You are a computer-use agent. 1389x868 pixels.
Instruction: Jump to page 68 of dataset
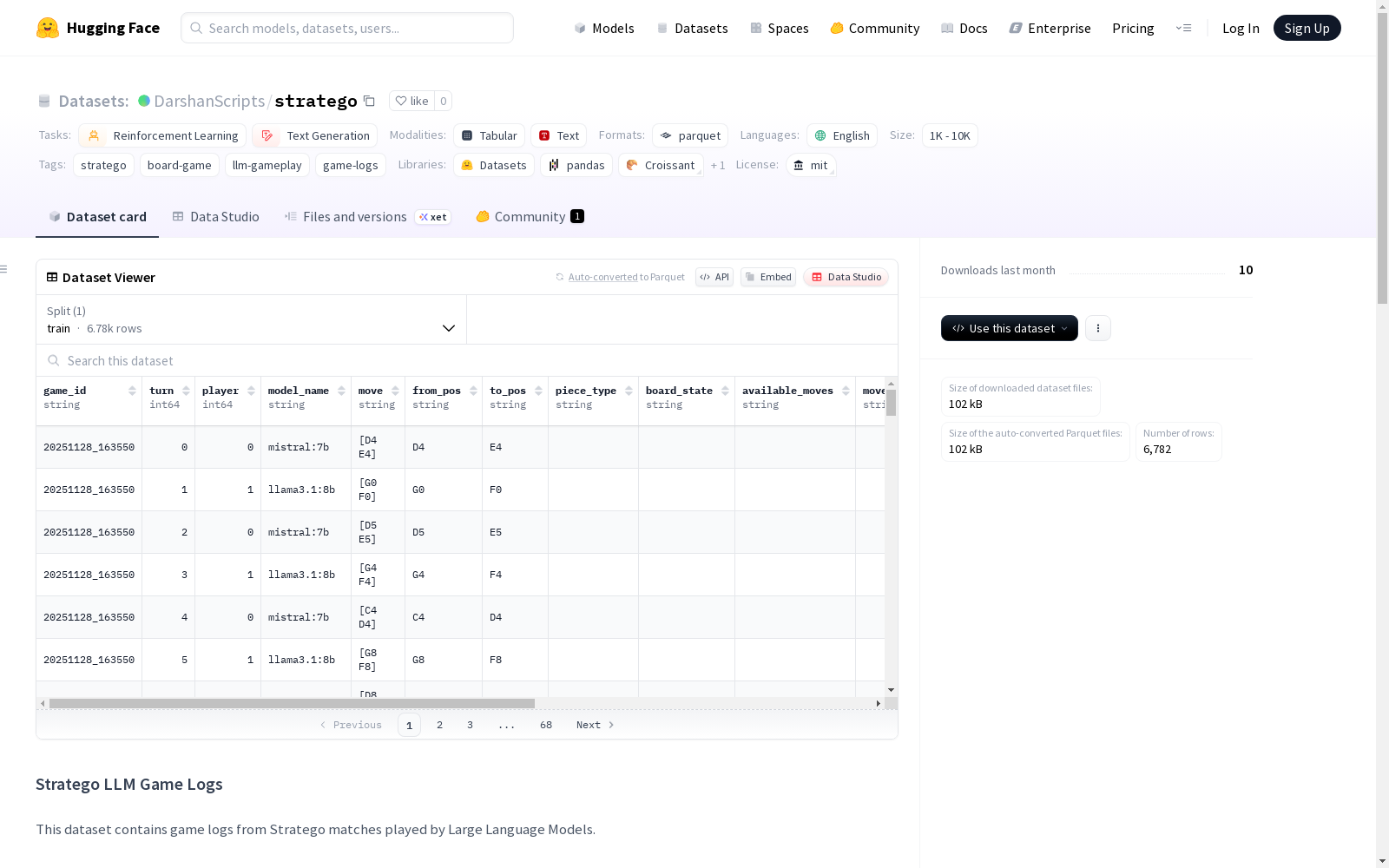point(546,725)
